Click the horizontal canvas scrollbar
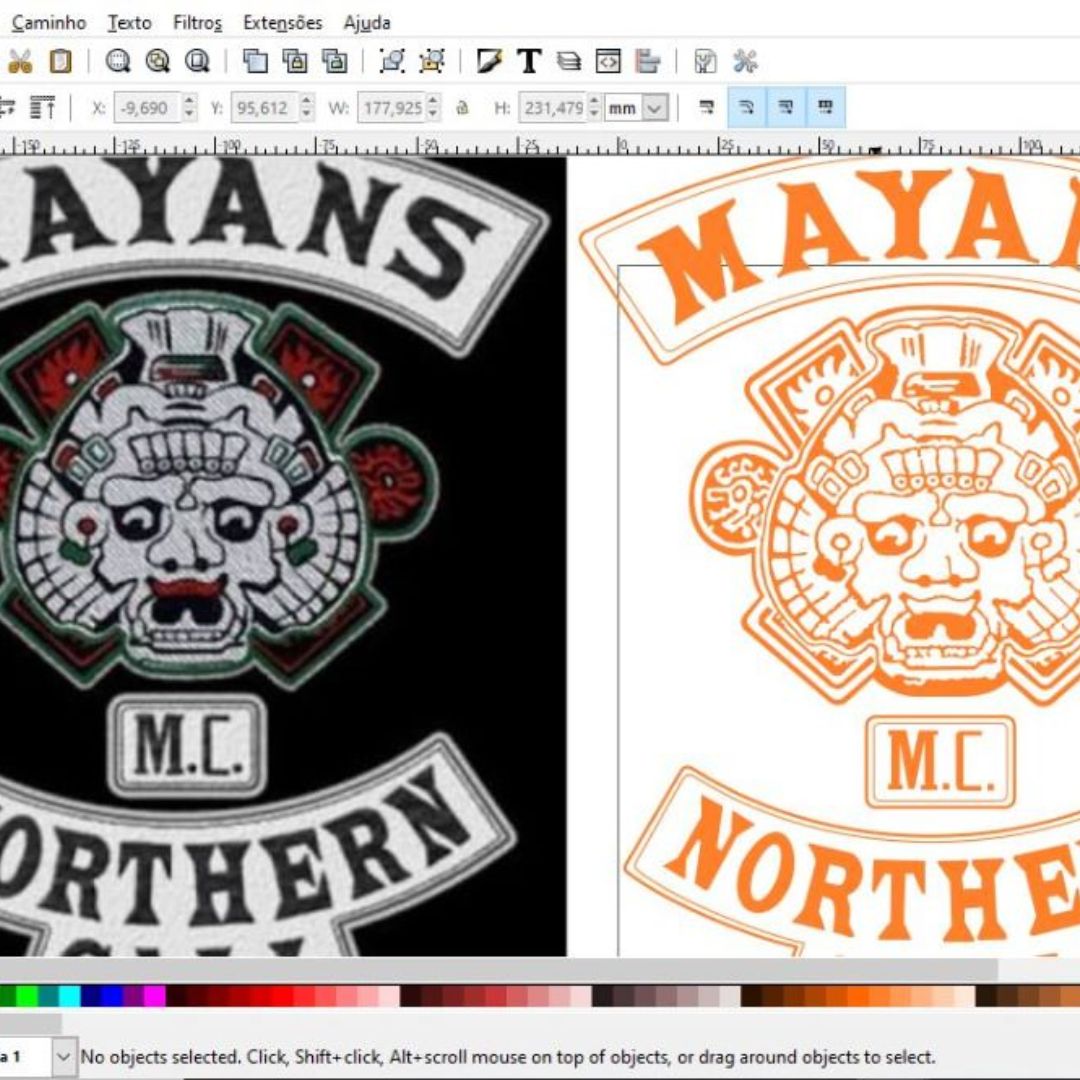1080x1080 pixels. pyautogui.click(x=499, y=970)
